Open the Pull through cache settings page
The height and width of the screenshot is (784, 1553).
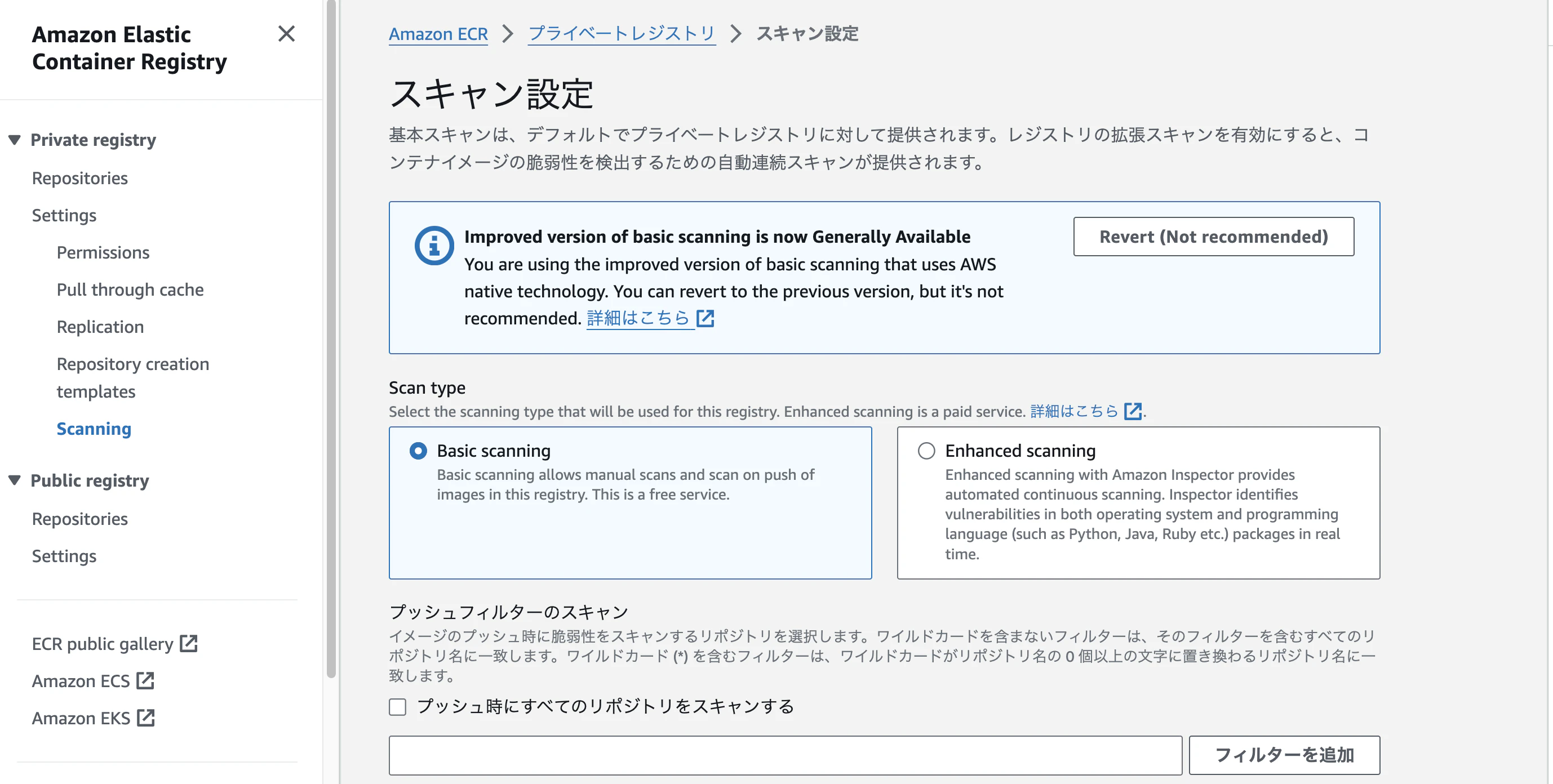tap(130, 290)
